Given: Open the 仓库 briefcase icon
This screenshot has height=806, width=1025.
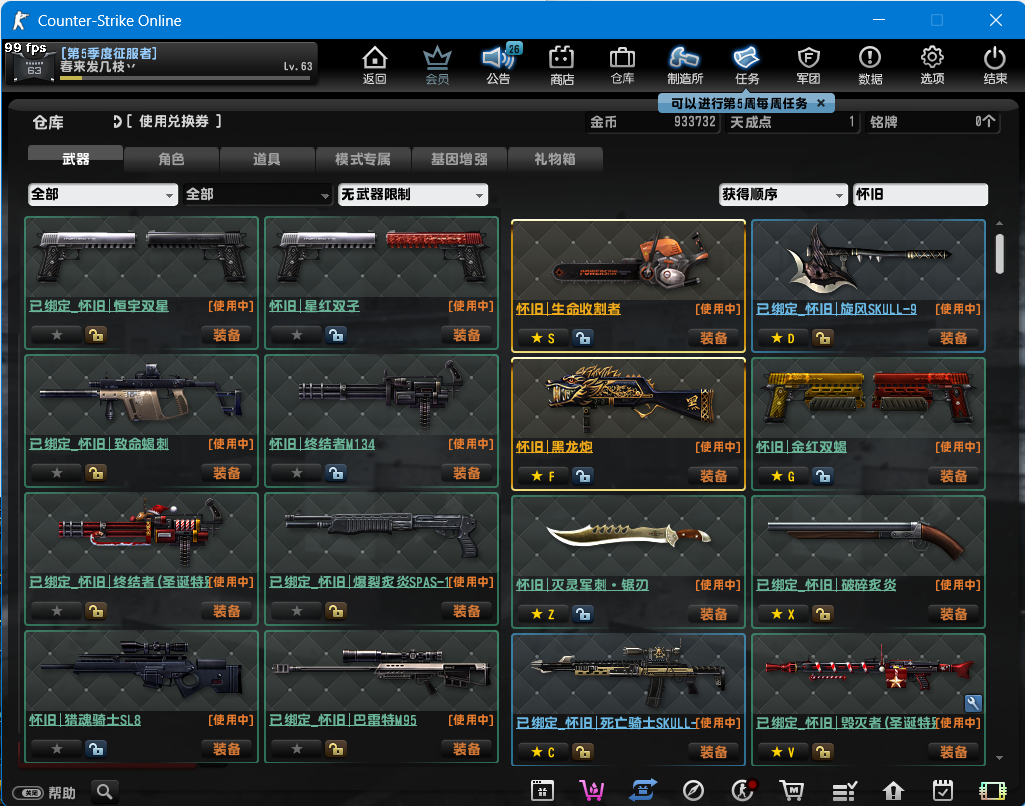Looking at the screenshot, I should (x=622, y=65).
